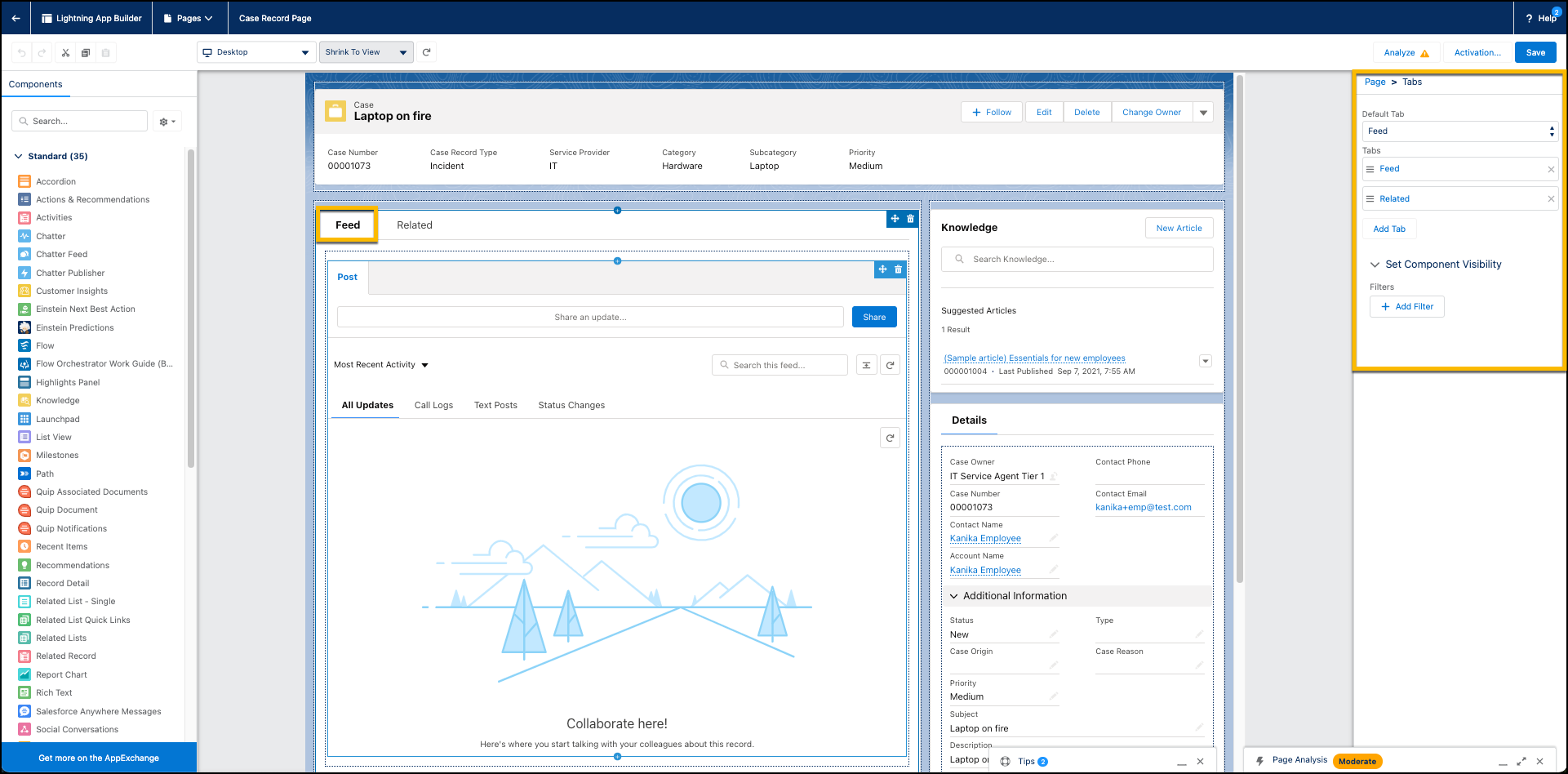Remove the Related tab using its X icon

click(1551, 199)
